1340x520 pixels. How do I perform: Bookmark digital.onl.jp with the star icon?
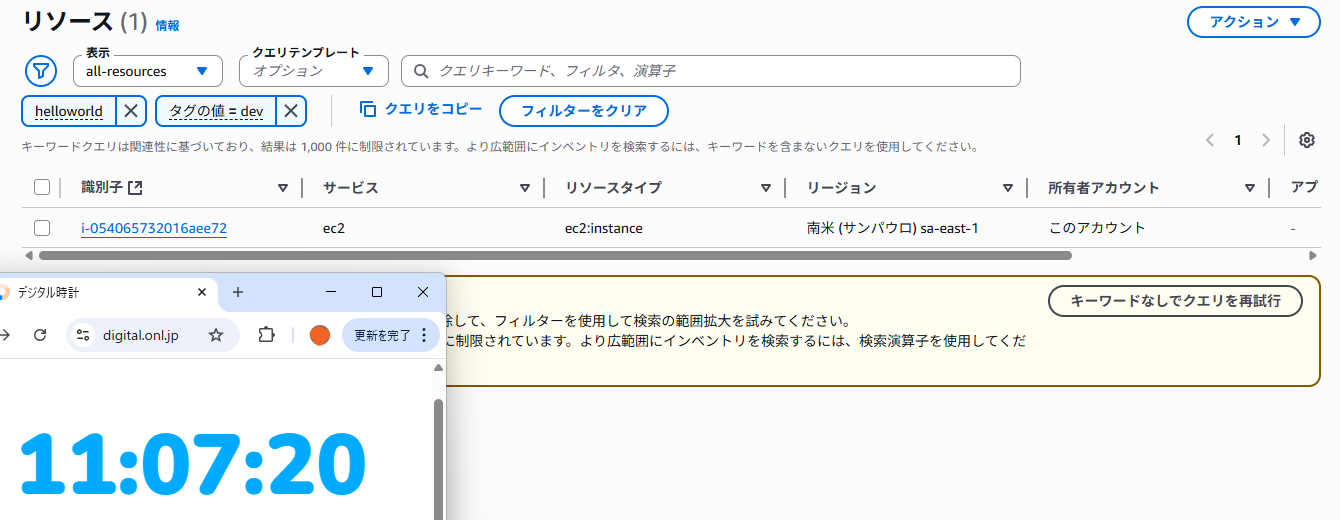[216, 335]
